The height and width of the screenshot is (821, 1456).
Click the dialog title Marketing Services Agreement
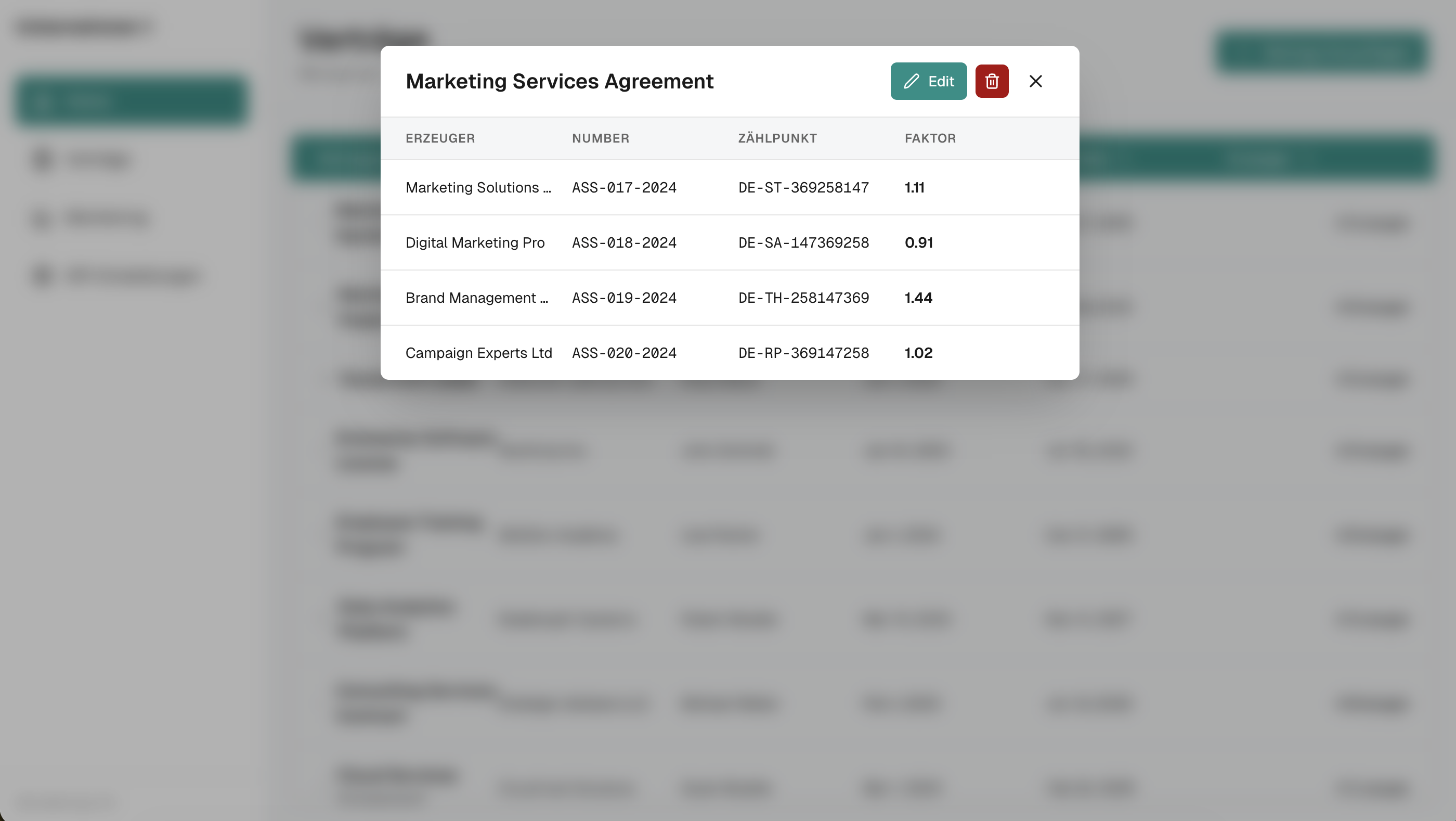click(559, 81)
